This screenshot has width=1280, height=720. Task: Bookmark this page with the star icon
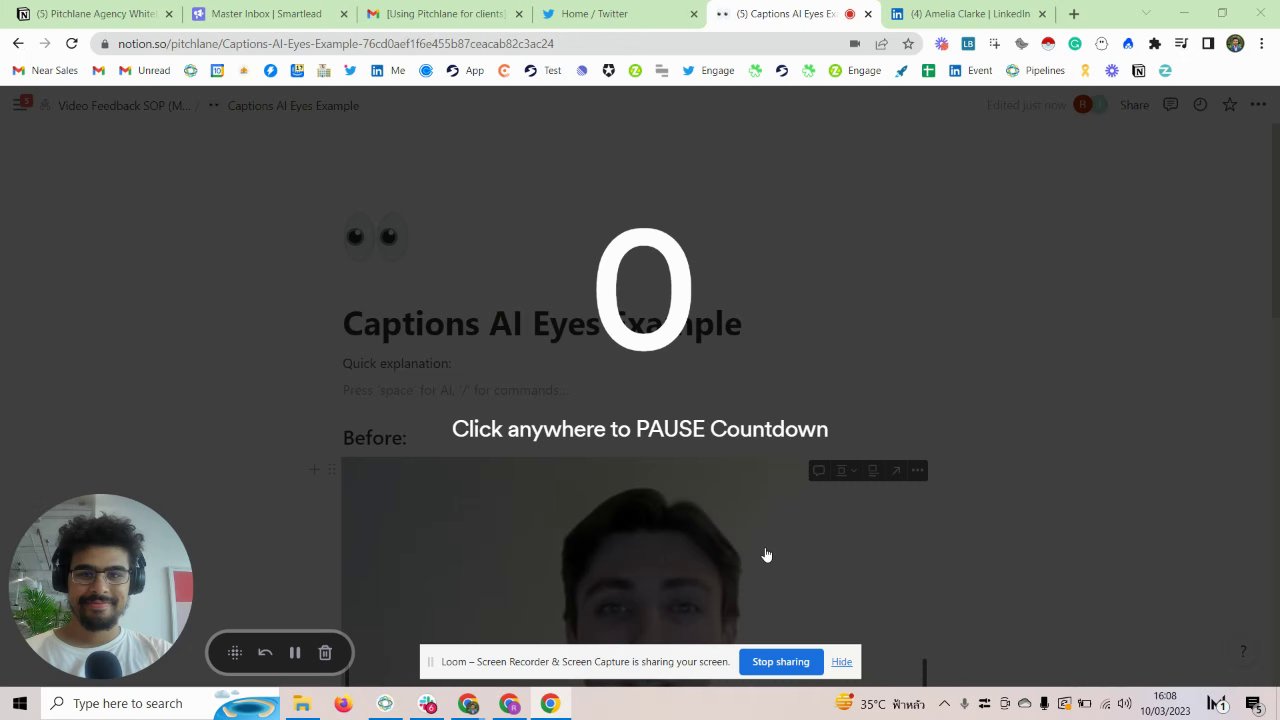[x=908, y=44]
